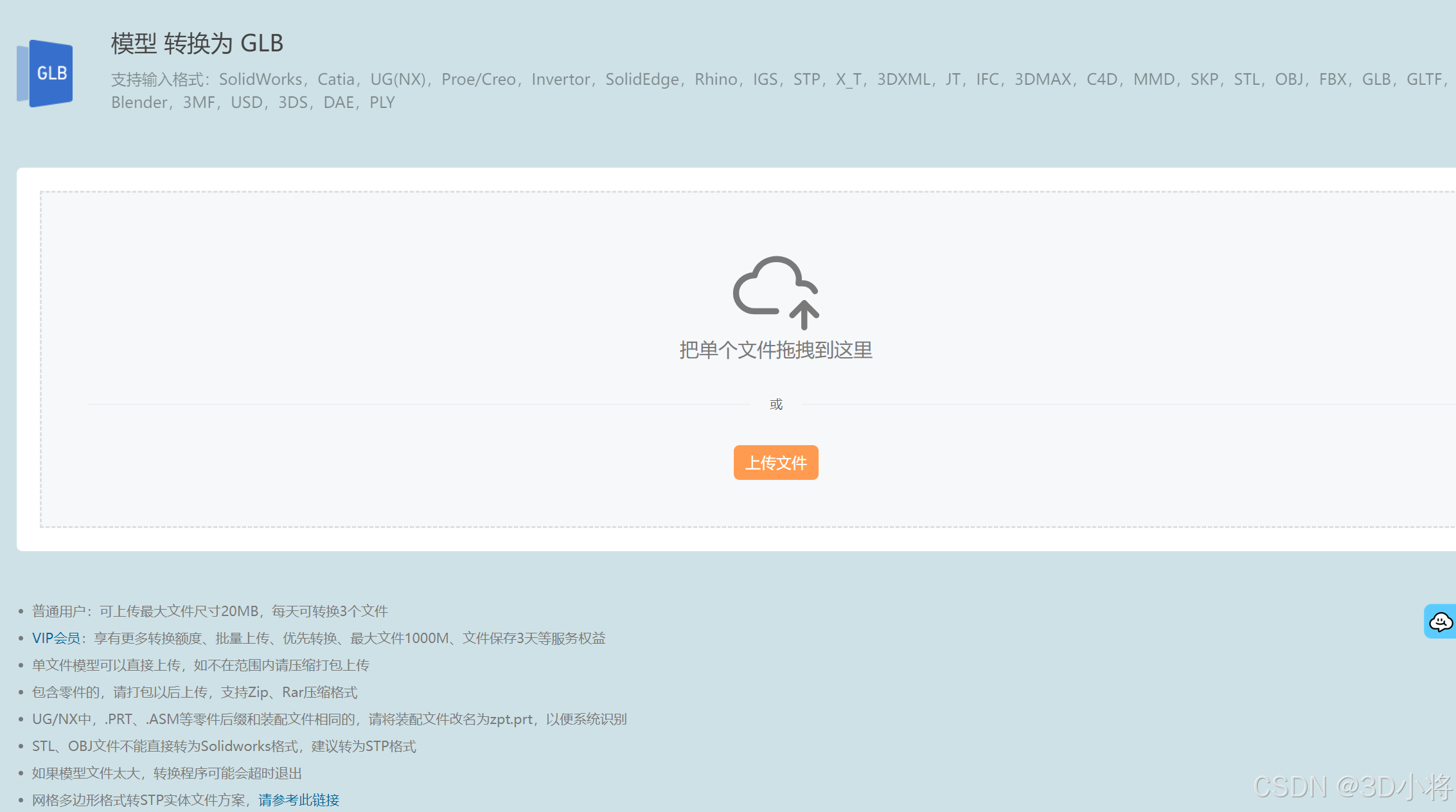
Task: Click the Zip、Rar压缩格式 packaging note
Action: point(195,692)
